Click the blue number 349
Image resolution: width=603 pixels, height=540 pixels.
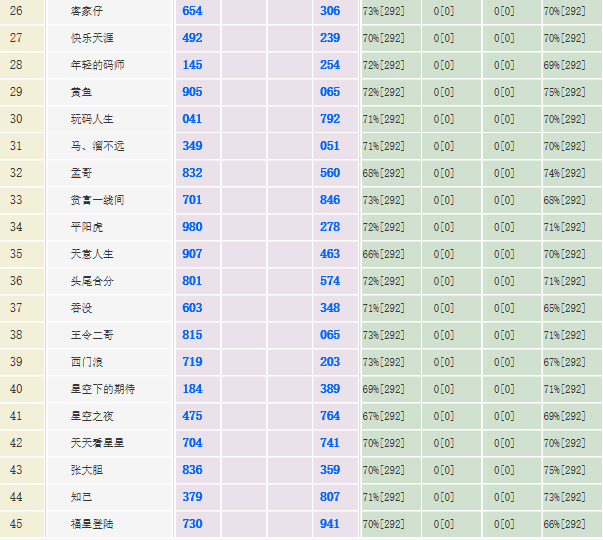[x=192, y=146]
